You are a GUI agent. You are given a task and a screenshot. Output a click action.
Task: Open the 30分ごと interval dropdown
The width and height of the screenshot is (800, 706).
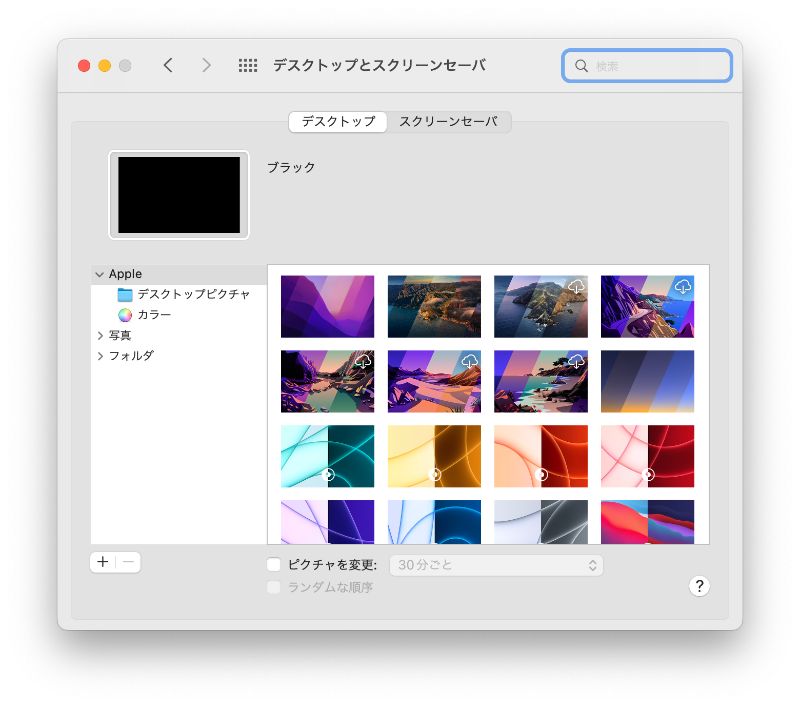(x=496, y=565)
